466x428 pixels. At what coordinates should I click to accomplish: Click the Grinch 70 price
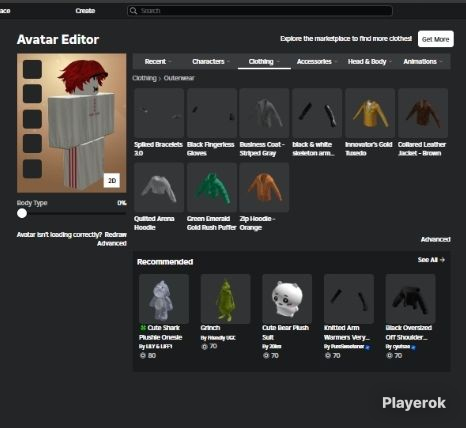209,347
